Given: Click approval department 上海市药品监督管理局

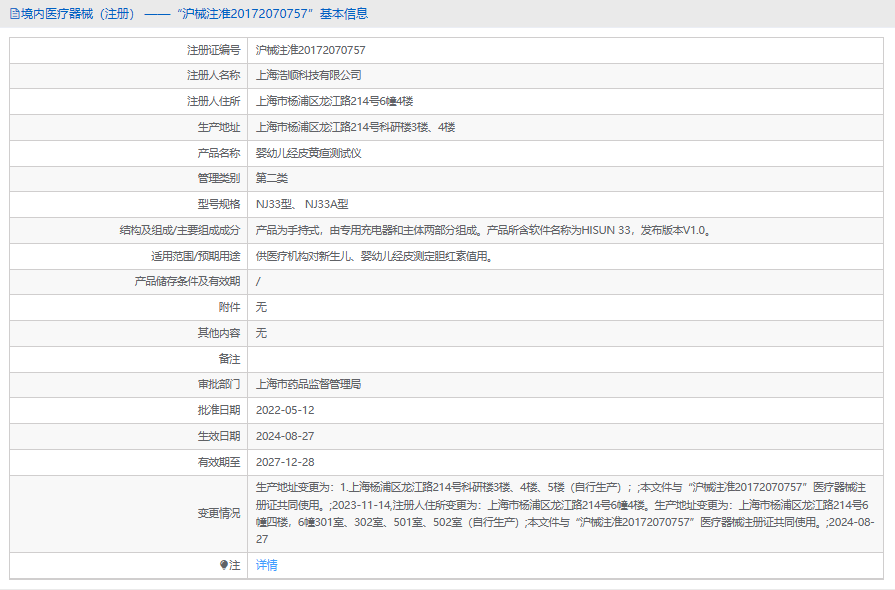Looking at the screenshot, I should tap(308, 384).
